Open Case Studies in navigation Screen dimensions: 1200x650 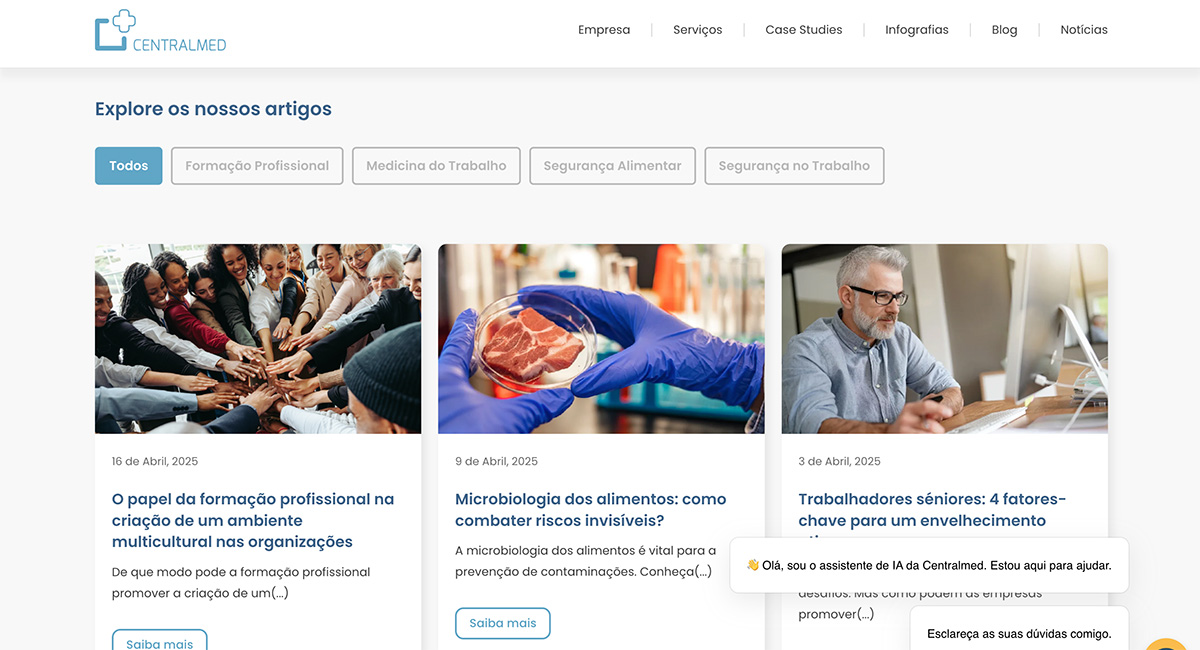pos(804,30)
